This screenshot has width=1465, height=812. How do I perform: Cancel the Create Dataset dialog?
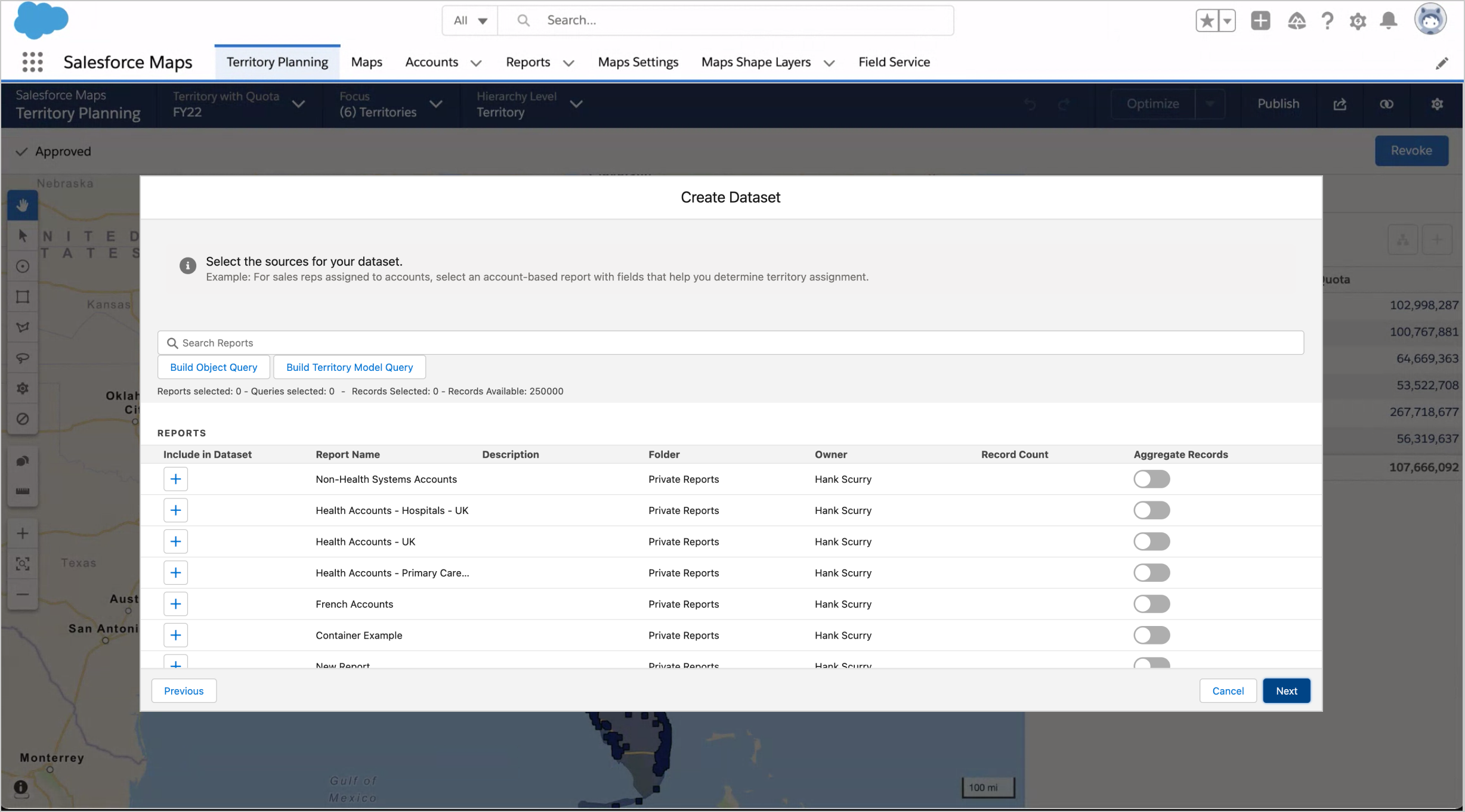click(1228, 691)
